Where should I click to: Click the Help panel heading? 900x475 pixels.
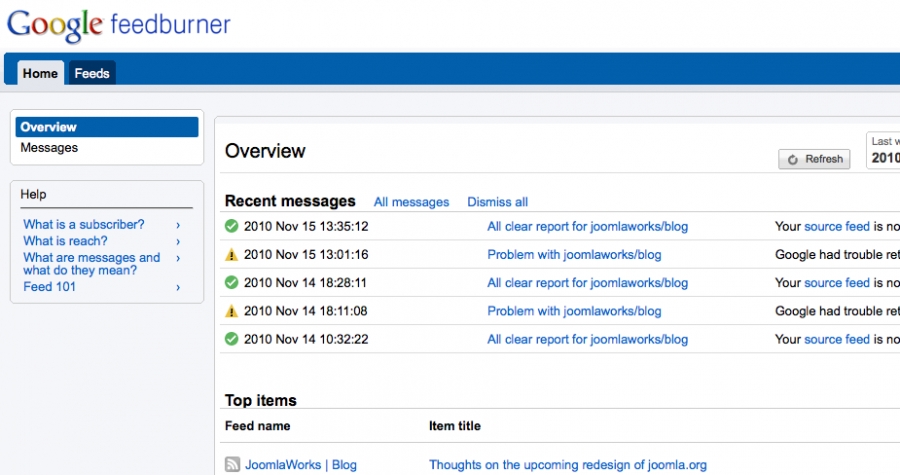(33, 194)
